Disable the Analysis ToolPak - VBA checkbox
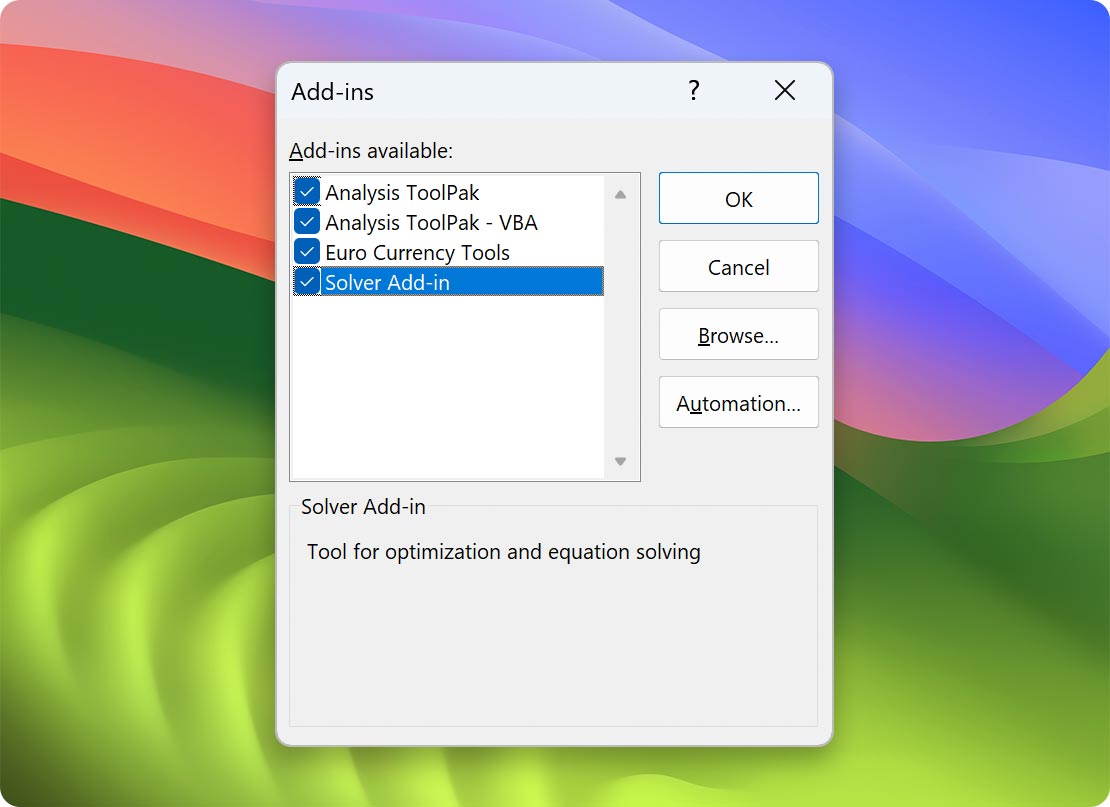Image resolution: width=1110 pixels, height=807 pixels. 306,221
